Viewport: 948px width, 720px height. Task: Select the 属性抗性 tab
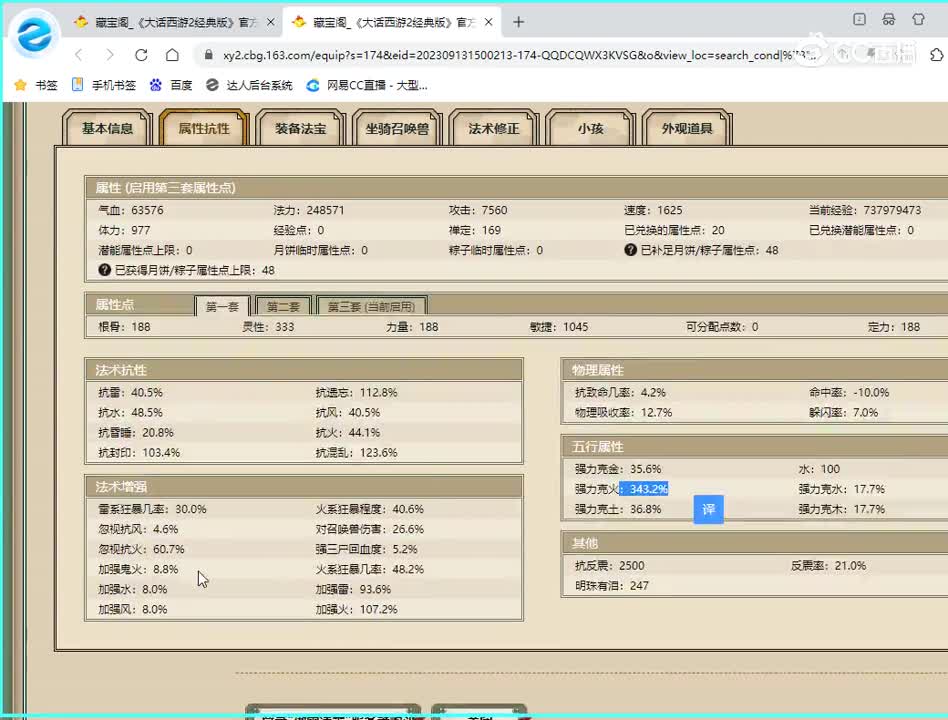204,128
